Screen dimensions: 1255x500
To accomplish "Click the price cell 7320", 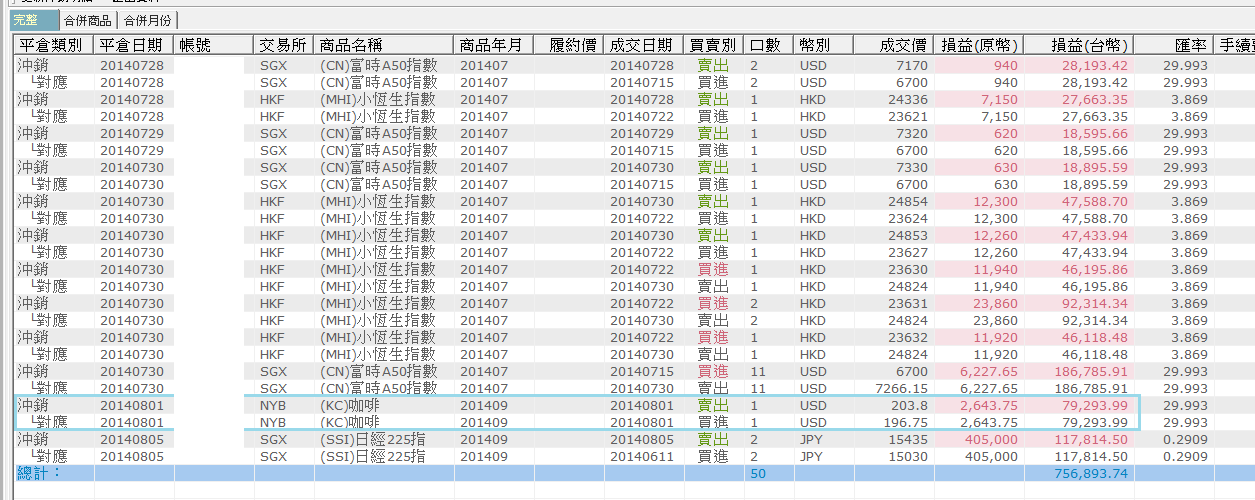I will click(x=894, y=133).
